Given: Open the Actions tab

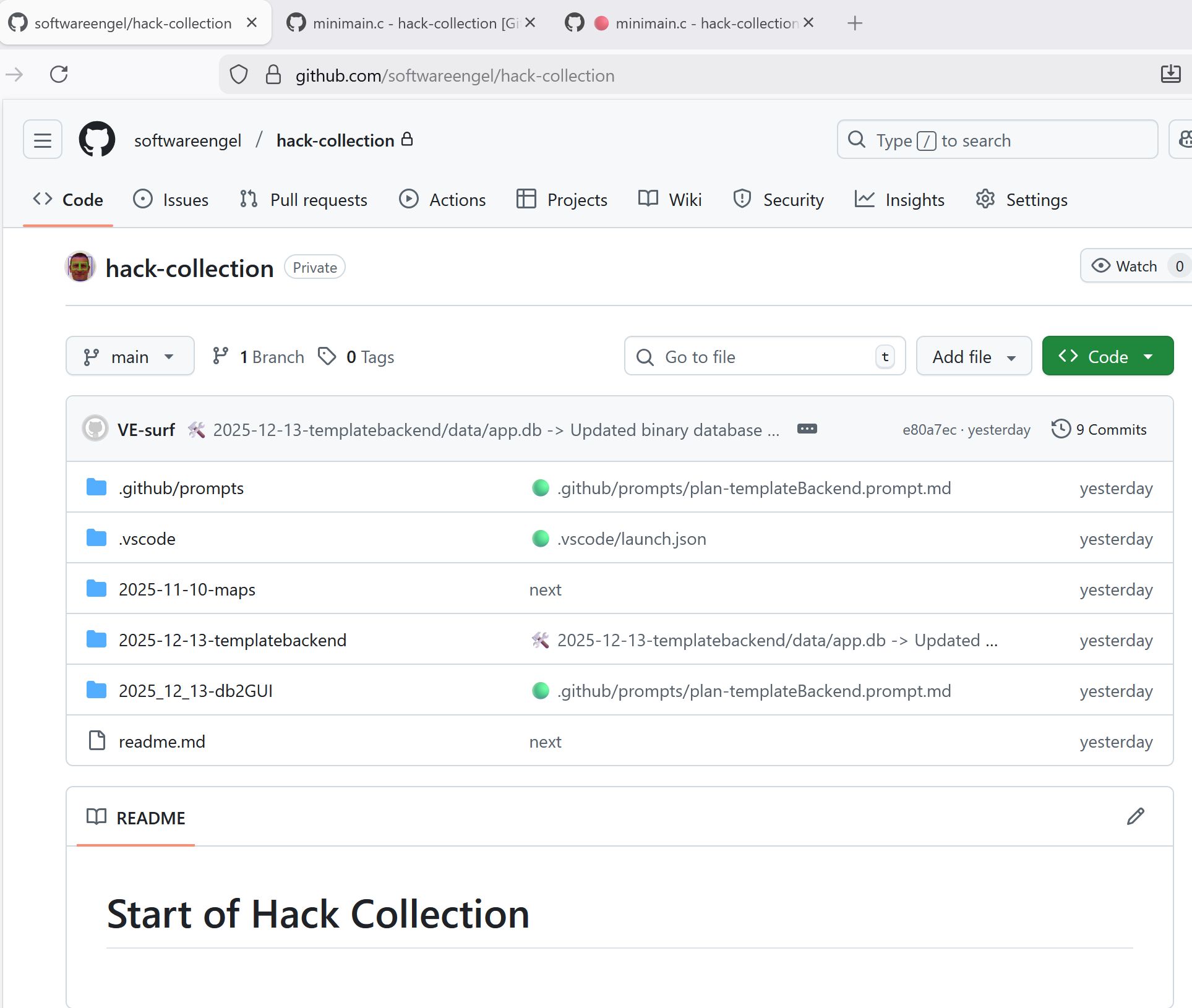Looking at the screenshot, I should click(442, 200).
